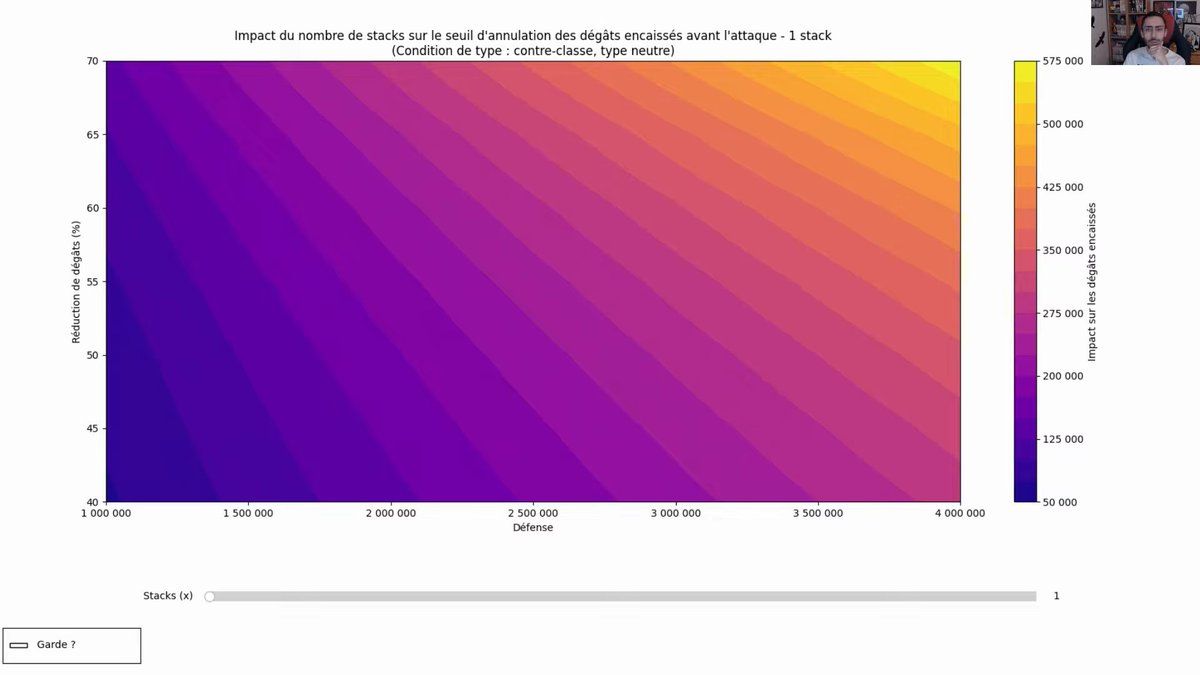Select the "Garde ?" label text

[58, 645]
